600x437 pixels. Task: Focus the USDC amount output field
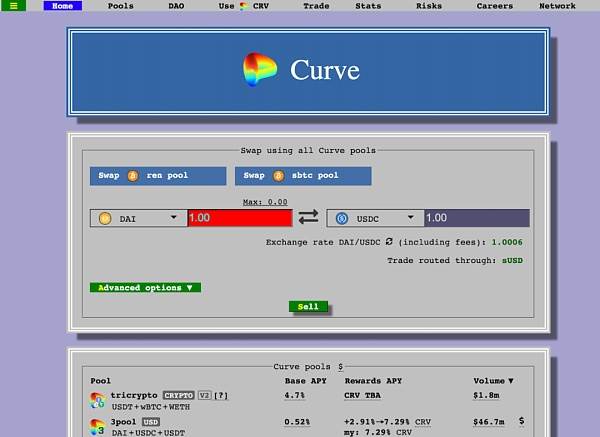pyautogui.click(x=477, y=218)
